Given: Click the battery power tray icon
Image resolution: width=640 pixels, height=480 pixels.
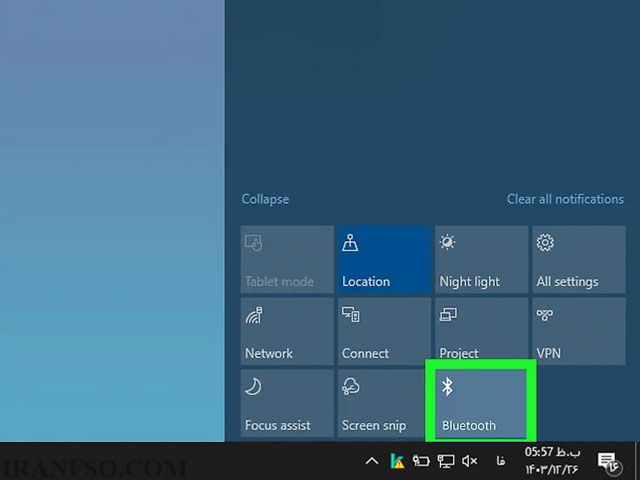Looking at the screenshot, I should pyautogui.click(x=421, y=461).
